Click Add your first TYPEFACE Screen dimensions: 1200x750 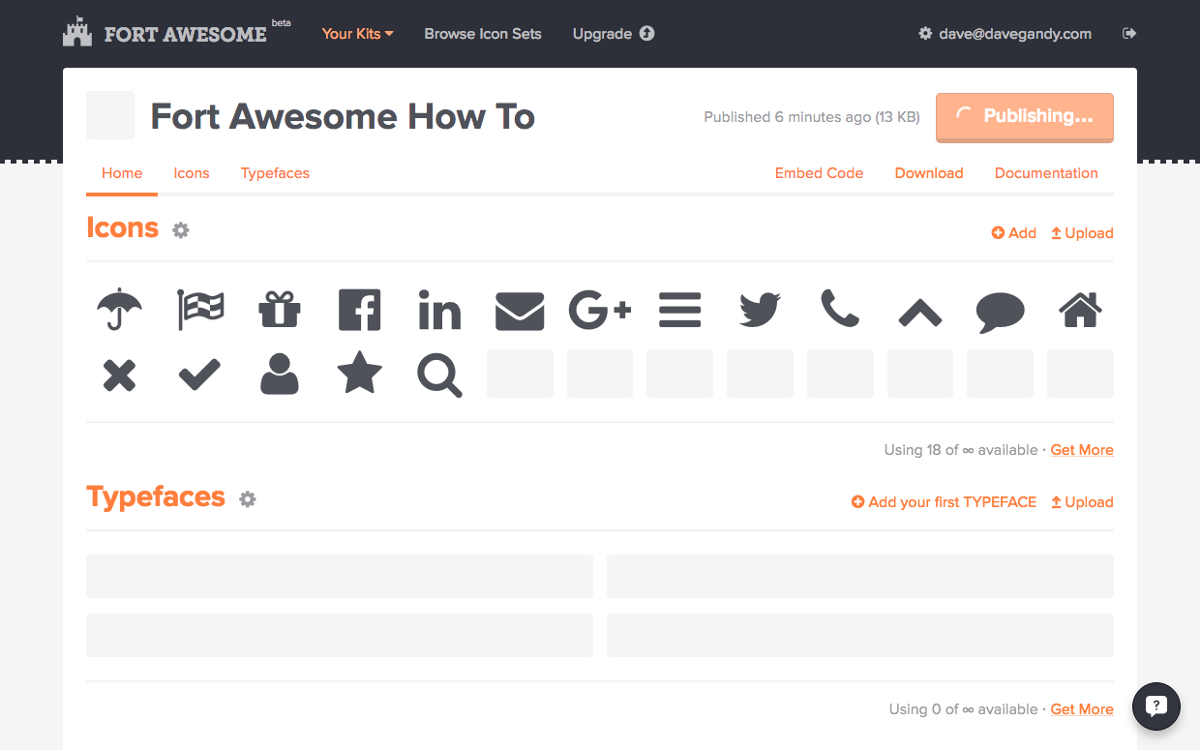pyautogui.click(x=943, y=501)
